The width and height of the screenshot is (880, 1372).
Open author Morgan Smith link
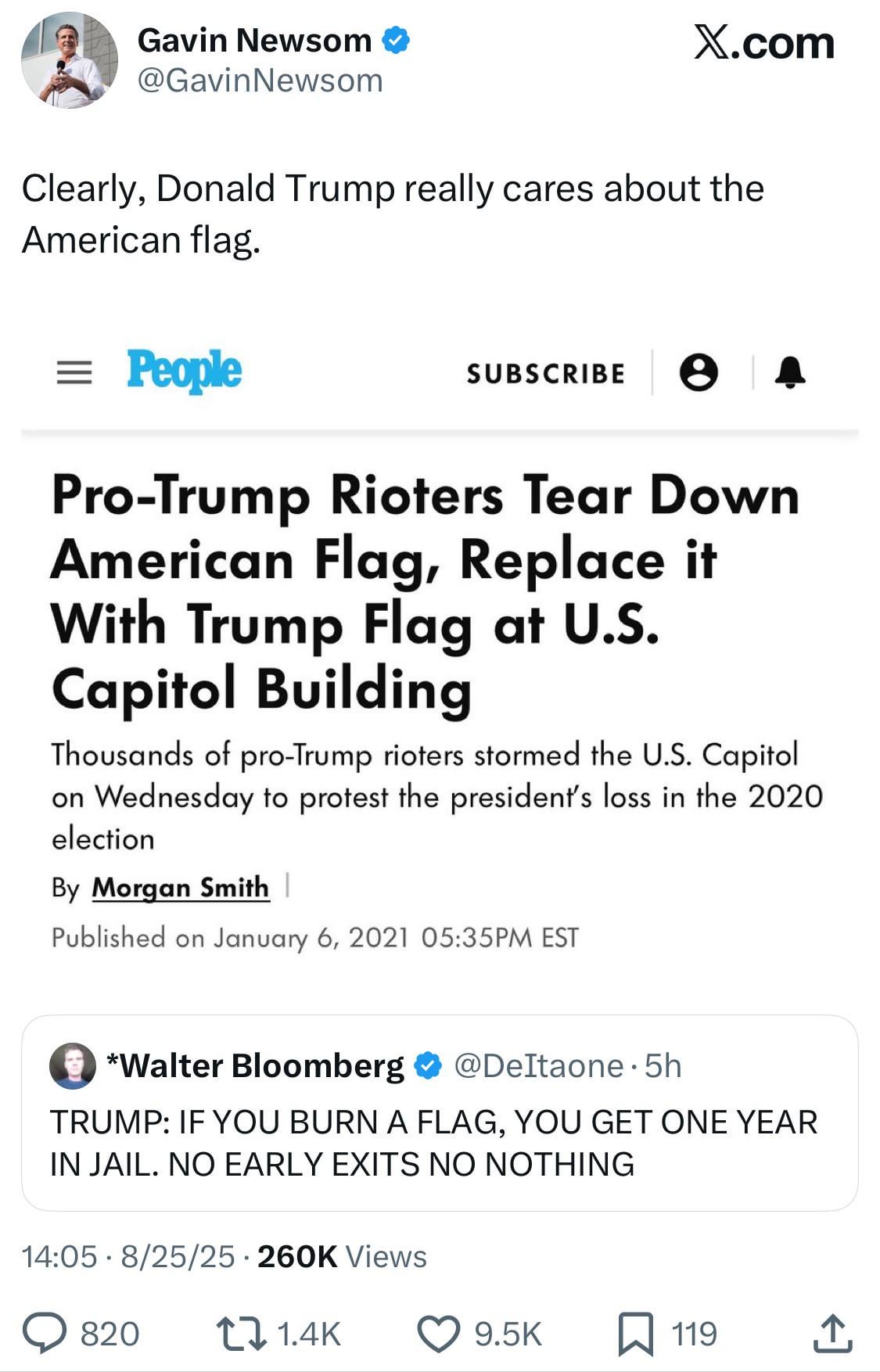(181, 888)
